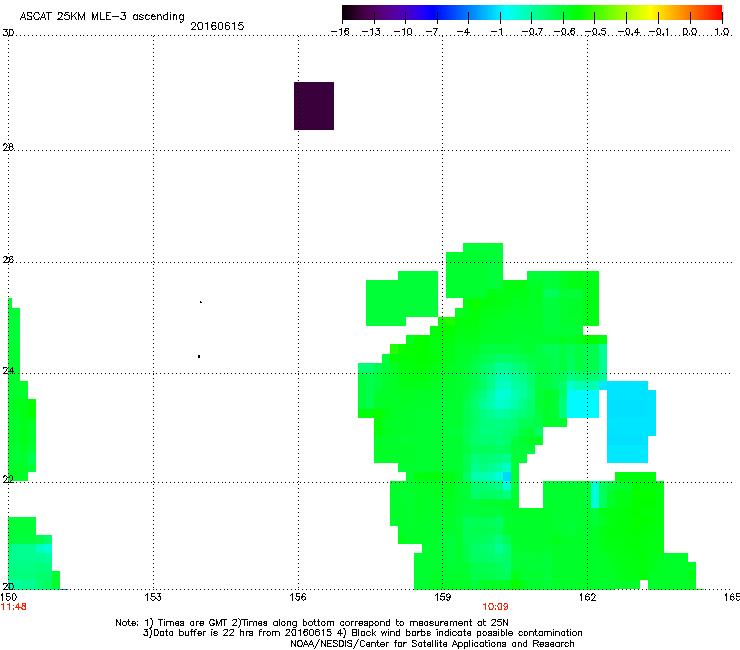This screenshot has height=650, width=740.
Task: Click the note line starting 'Note: 1) Times are GMT'
Action: click(312, 623)
